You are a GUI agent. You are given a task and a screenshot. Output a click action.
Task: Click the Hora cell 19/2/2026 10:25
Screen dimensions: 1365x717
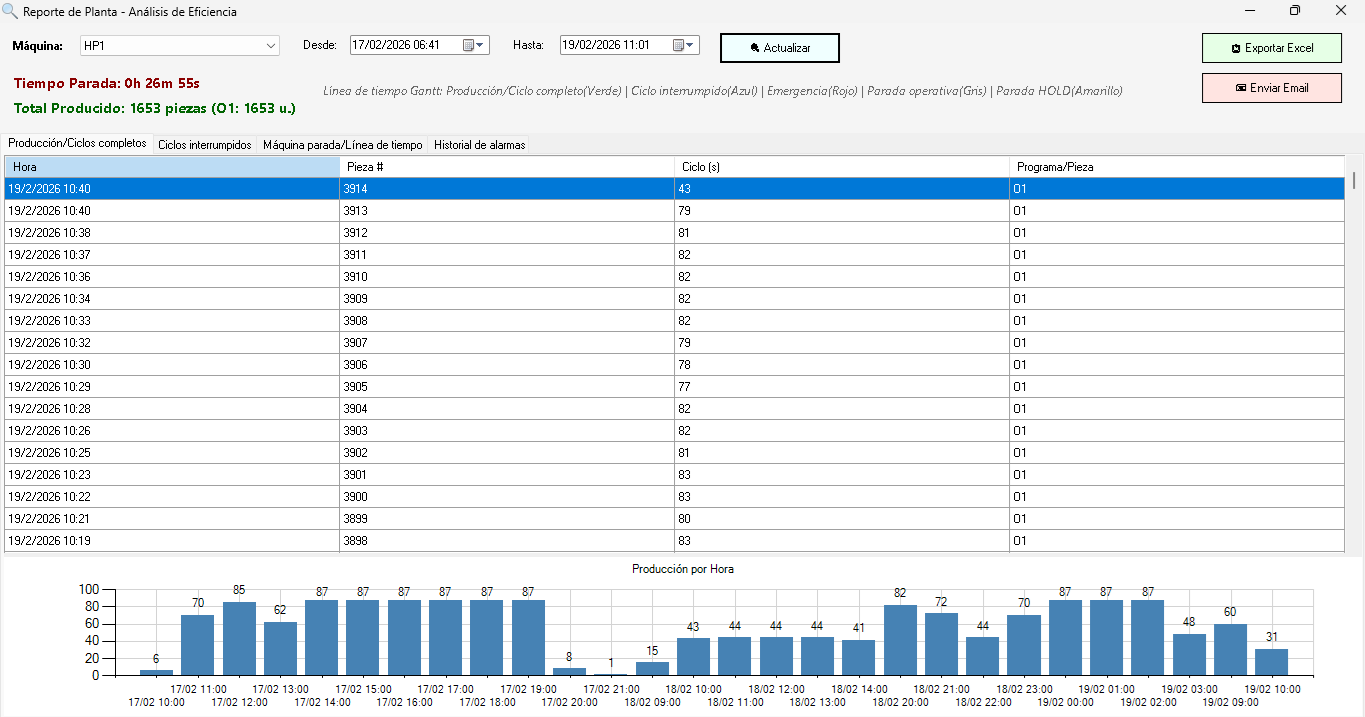[x=172, y=453]
